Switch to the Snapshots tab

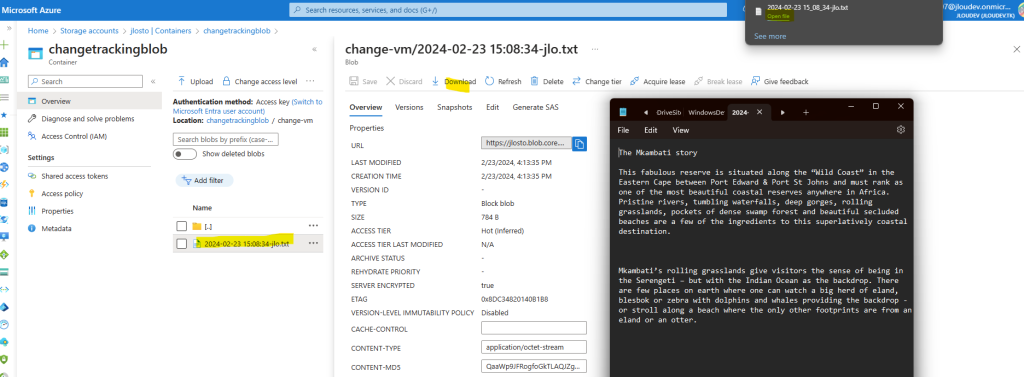[455, 107]
